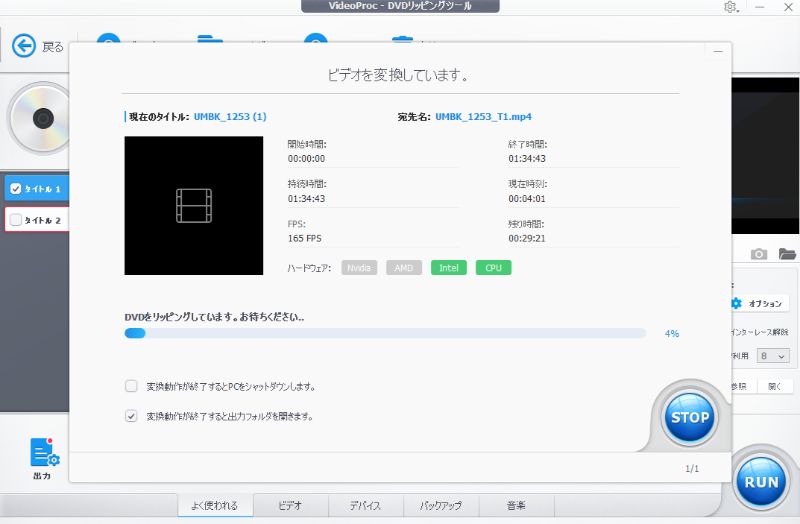Click the back arrow icon labeled 戻る
The height and width of the screenshot is (524, 800).
click(23, 46)
